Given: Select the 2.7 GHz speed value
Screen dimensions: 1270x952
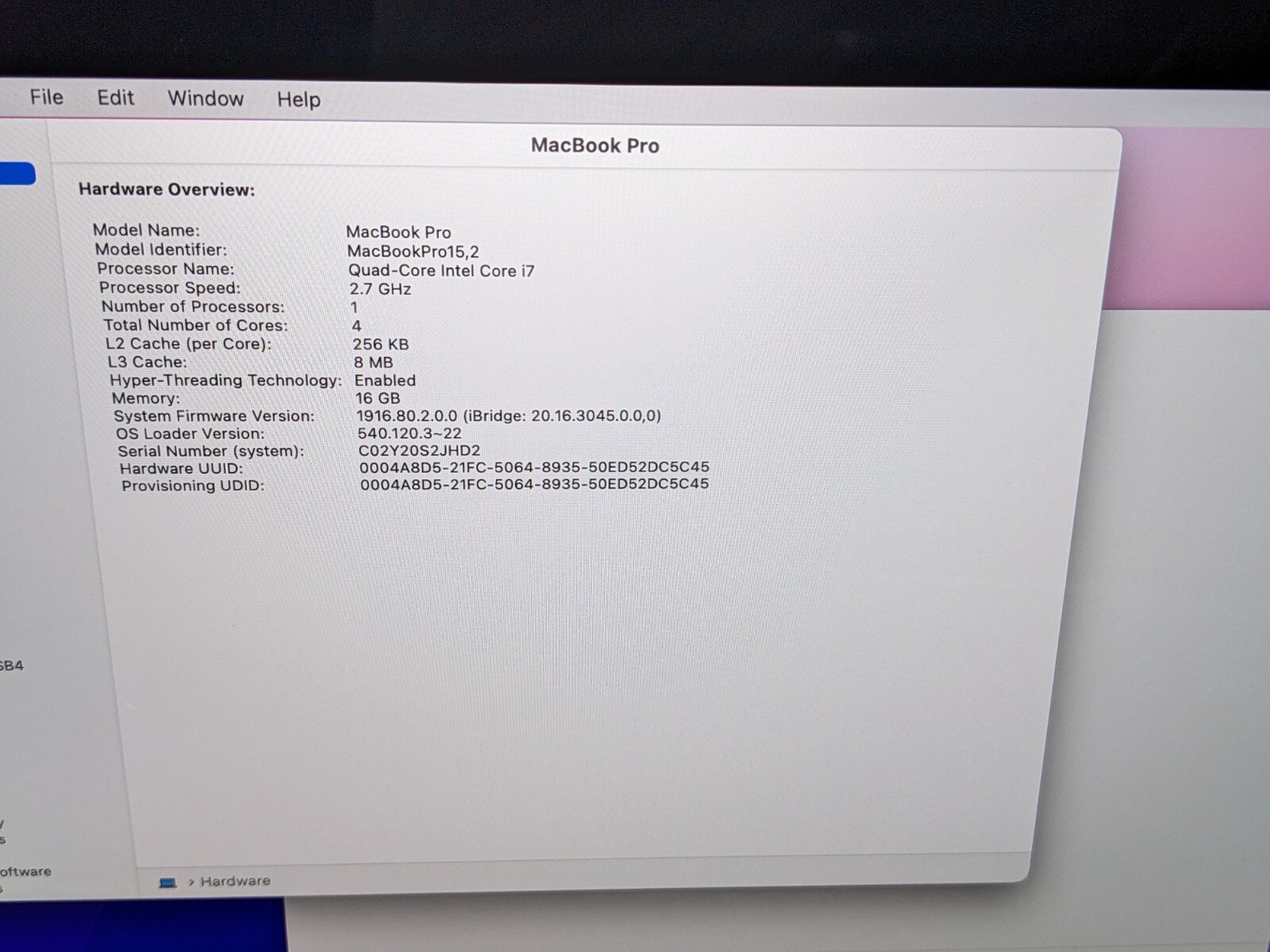Looking at the screenshot, I should point(380,289).
